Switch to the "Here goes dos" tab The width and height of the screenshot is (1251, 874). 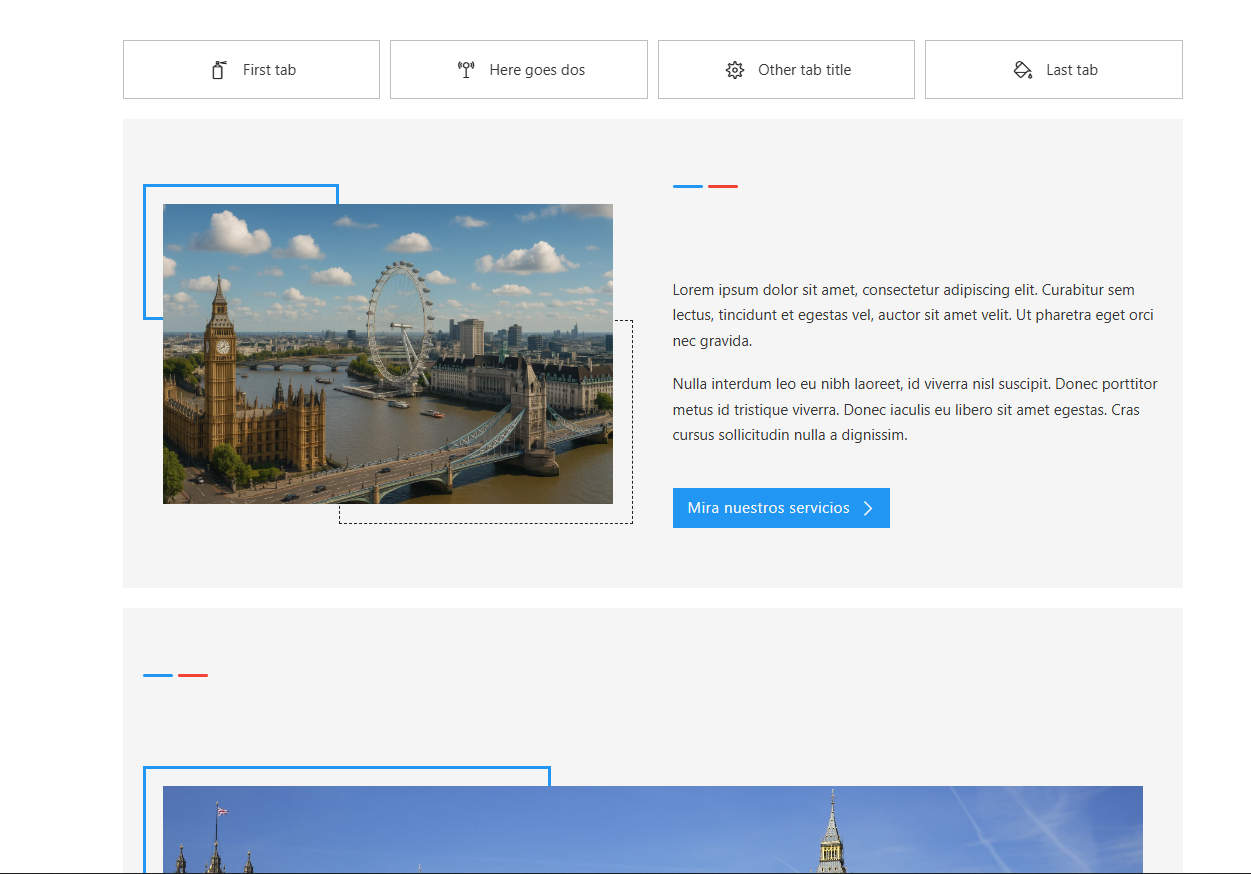click(x=537, y=70)
